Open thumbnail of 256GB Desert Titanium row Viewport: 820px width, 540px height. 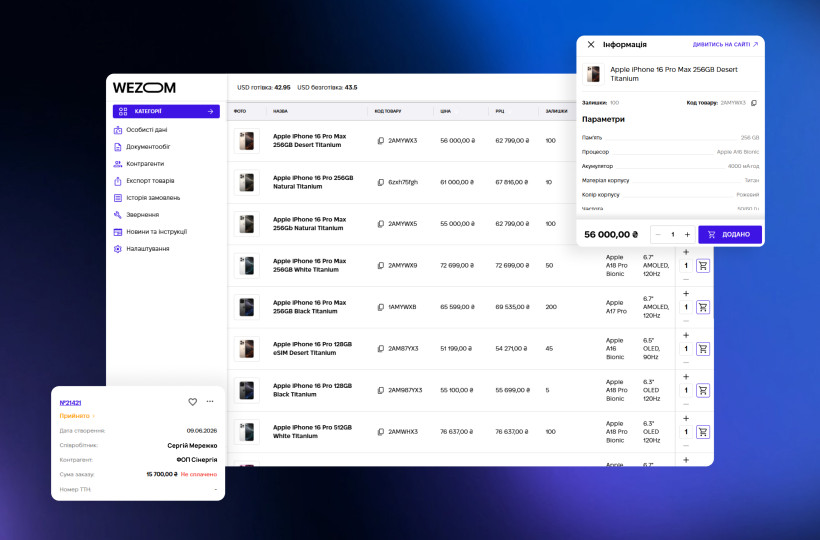(247, 141)
